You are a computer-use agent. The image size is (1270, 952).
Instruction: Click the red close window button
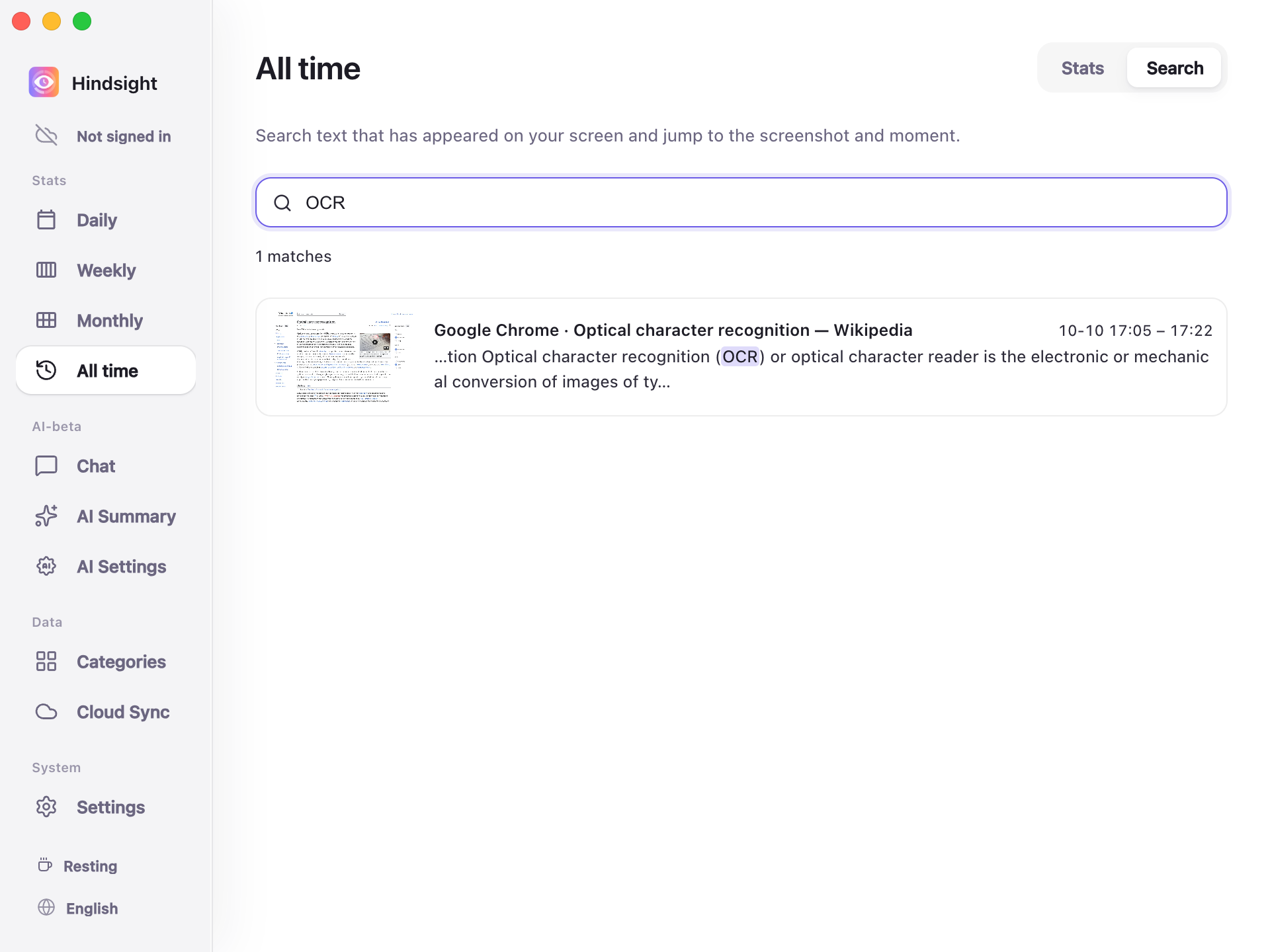pos(21,21)
